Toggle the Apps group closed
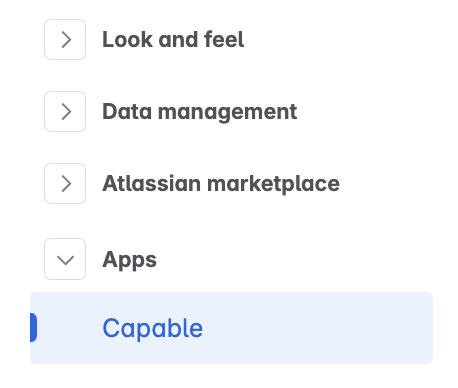Viewport: 458px width, 388px height. [x=65, y=259]
